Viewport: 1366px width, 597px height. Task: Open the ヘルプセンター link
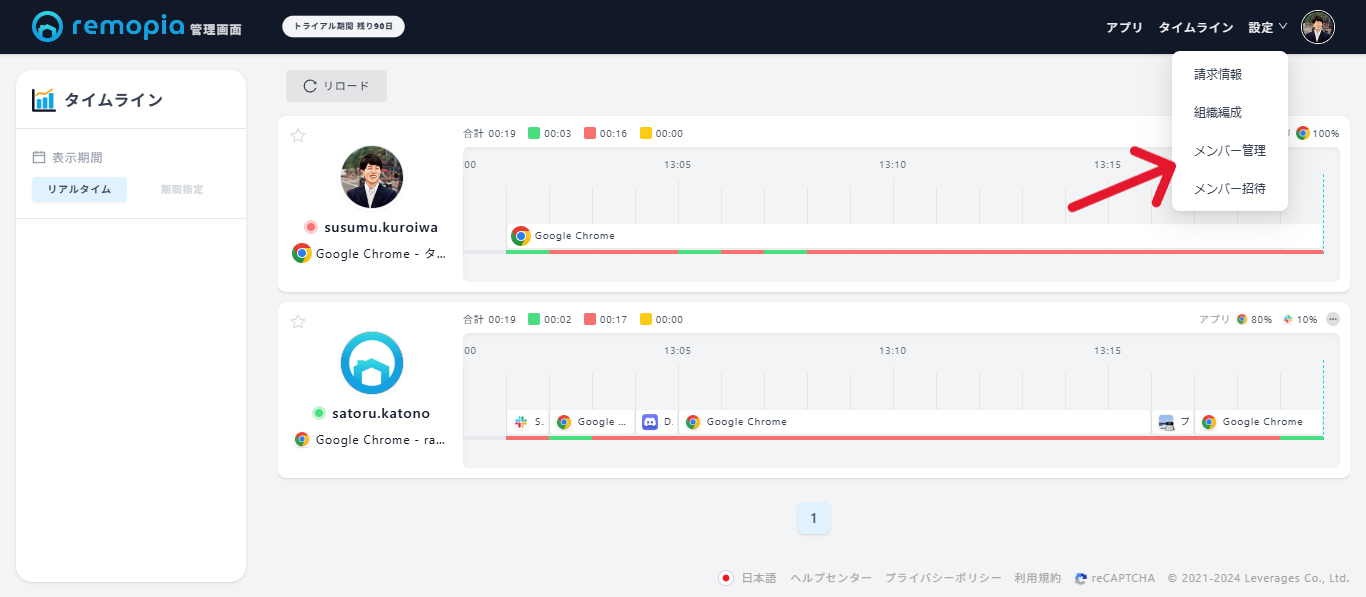click(x=831, y=578)
